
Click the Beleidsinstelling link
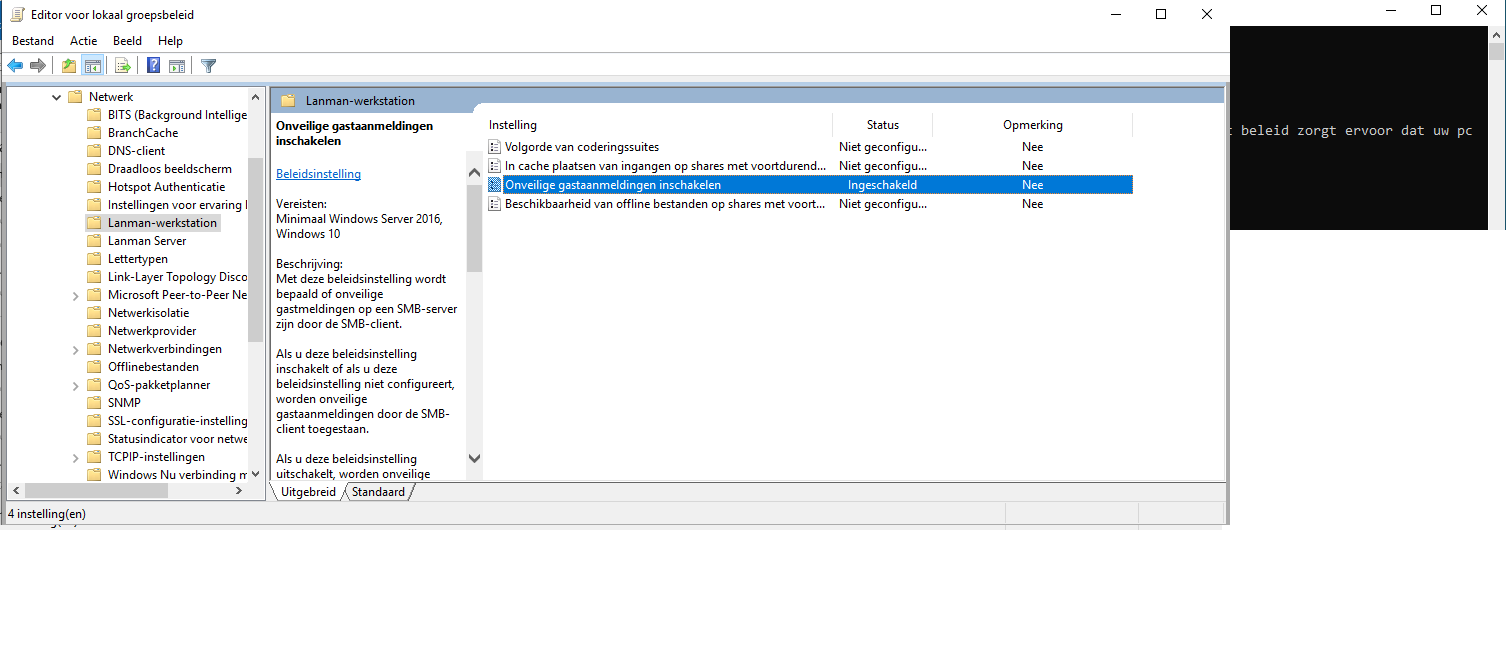click(x=318, y=174)
